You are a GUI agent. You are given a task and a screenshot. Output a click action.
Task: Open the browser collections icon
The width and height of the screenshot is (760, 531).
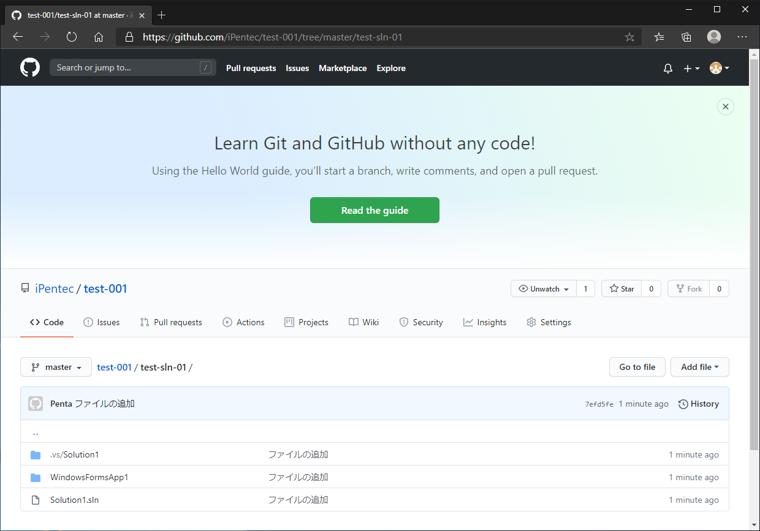click(x=686, y=37)
